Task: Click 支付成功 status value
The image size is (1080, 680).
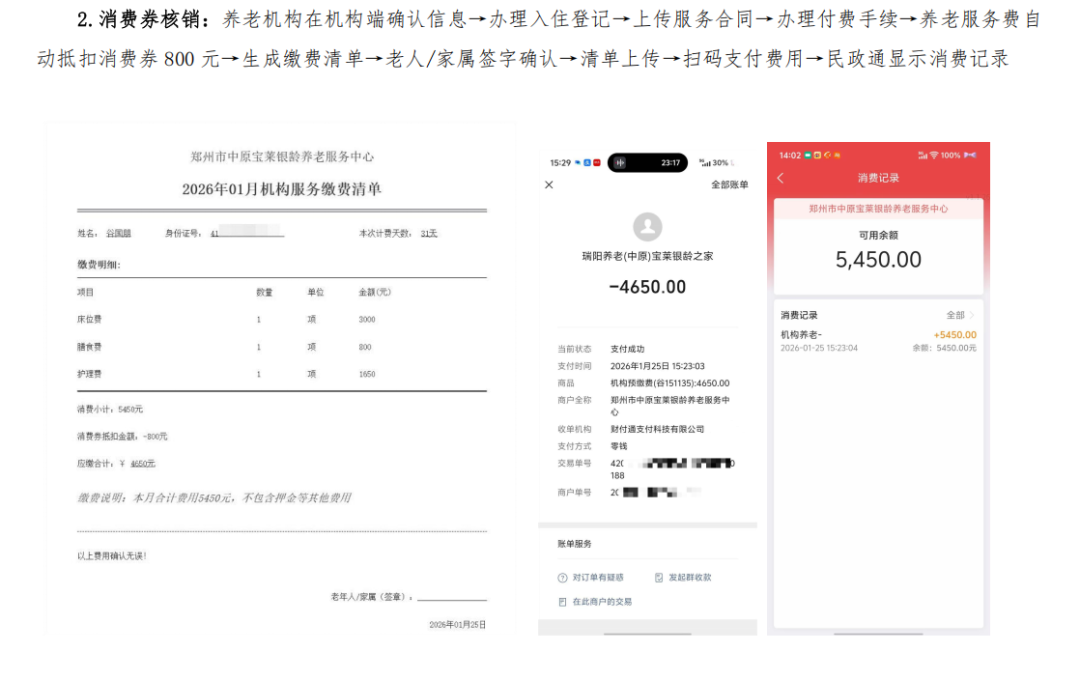Action: coord(627,349)
